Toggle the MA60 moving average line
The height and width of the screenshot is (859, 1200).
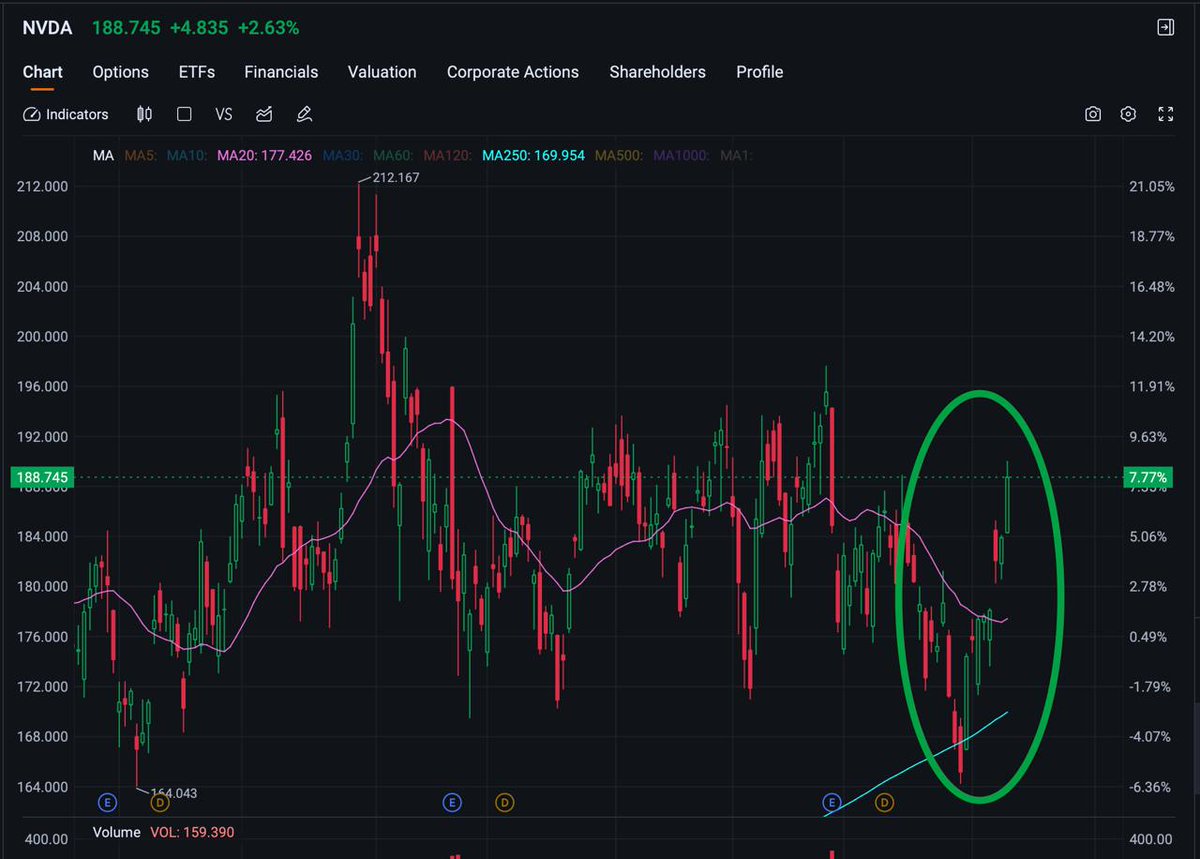pyautogui.click(x=394, y=155)
